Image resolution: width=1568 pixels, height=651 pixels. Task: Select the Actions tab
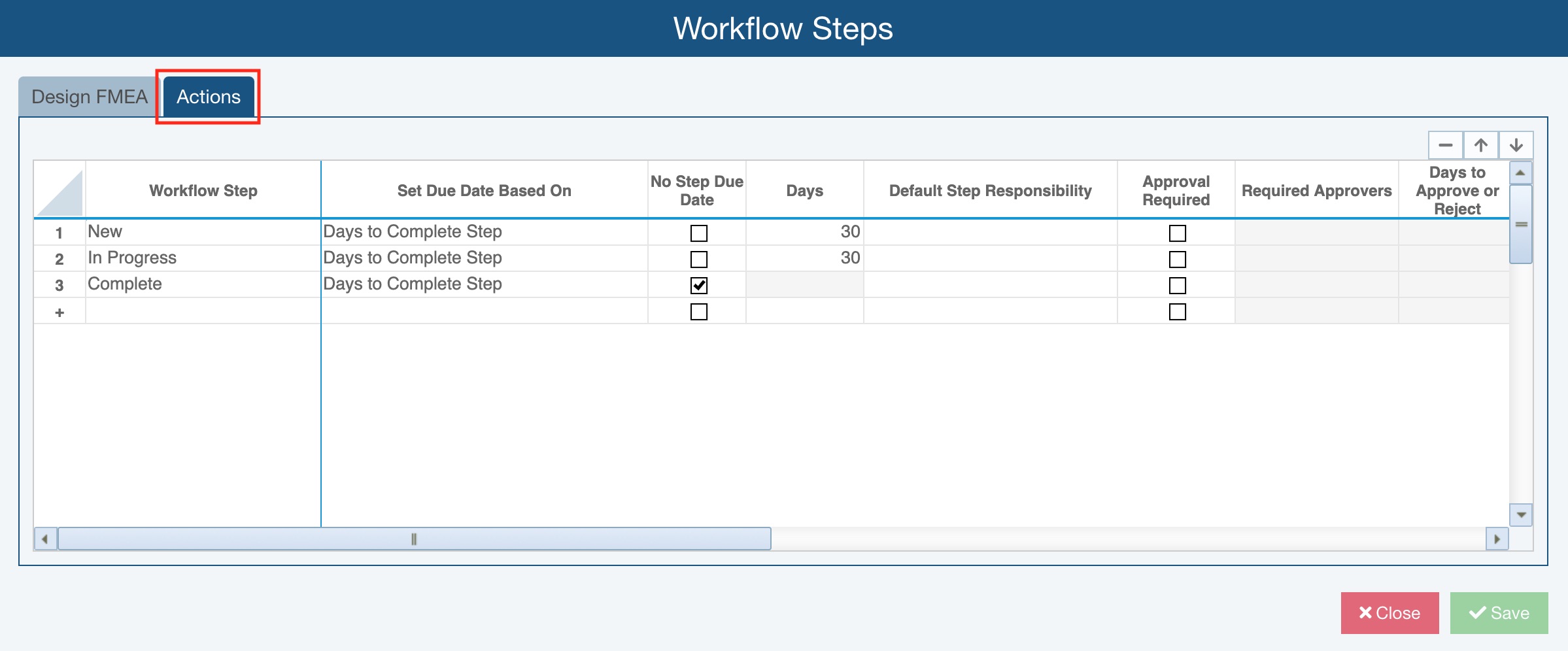[209, 97]
